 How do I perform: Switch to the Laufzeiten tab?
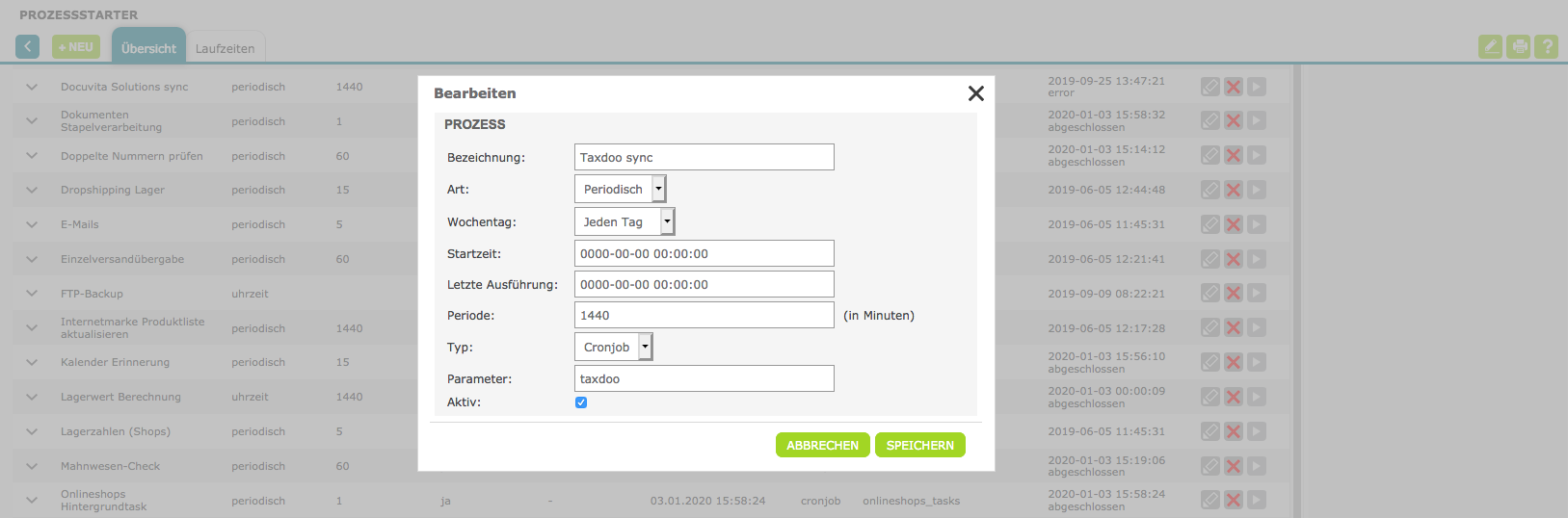point(225,48)
